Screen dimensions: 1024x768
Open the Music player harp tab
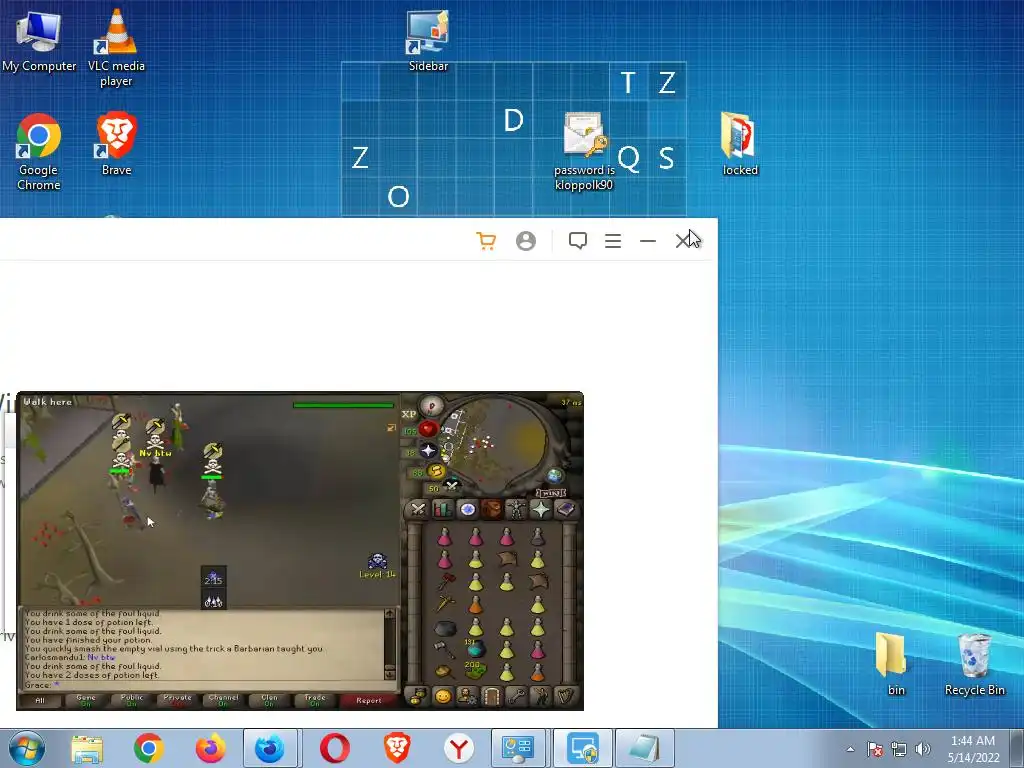[x=565, y=697]
